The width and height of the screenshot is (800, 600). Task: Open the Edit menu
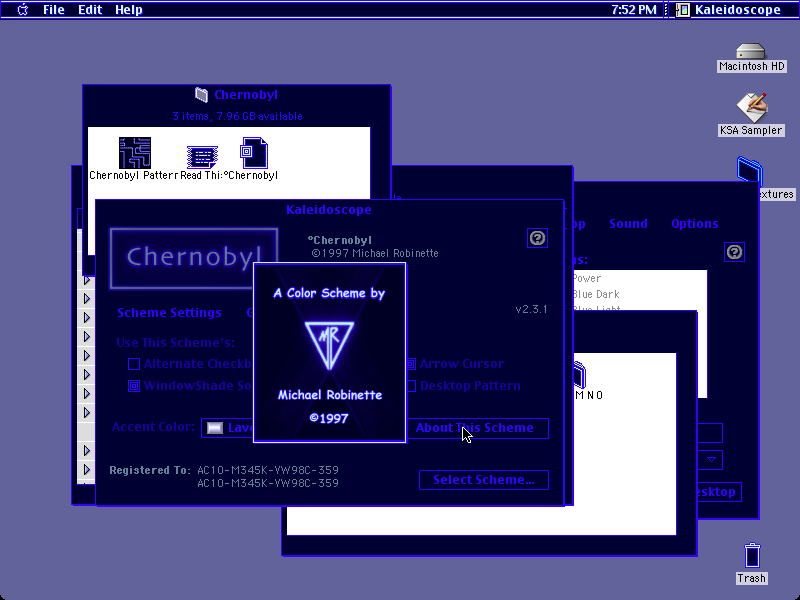point(90,10)
